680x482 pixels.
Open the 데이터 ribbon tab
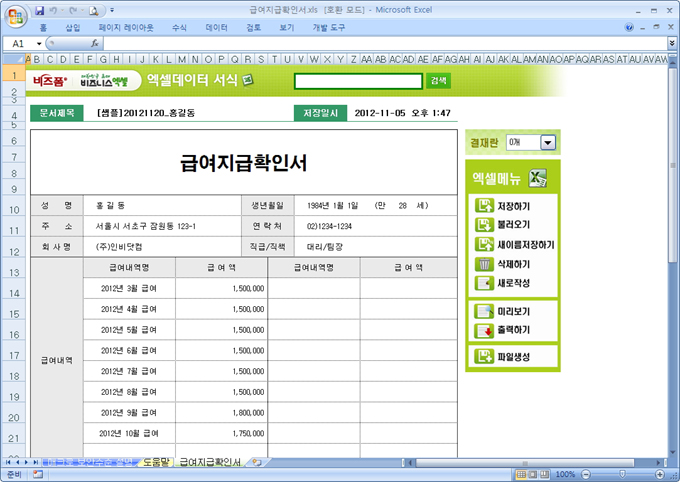(216, 28)
